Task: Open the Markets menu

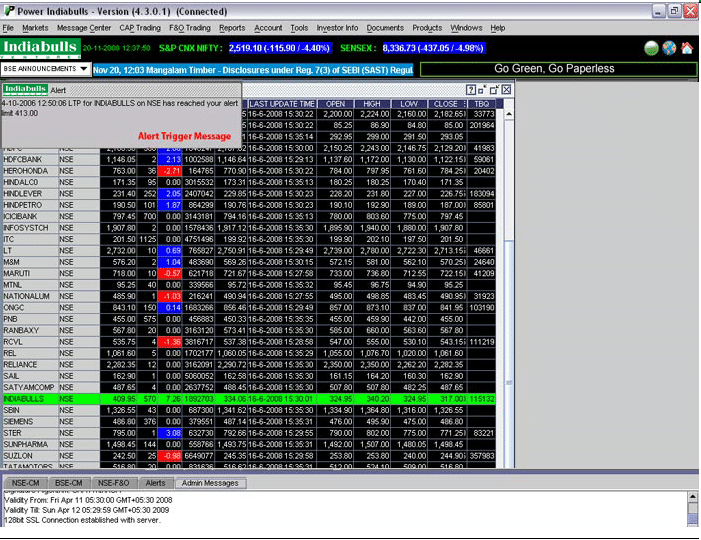Action: (x=35, y=28)
